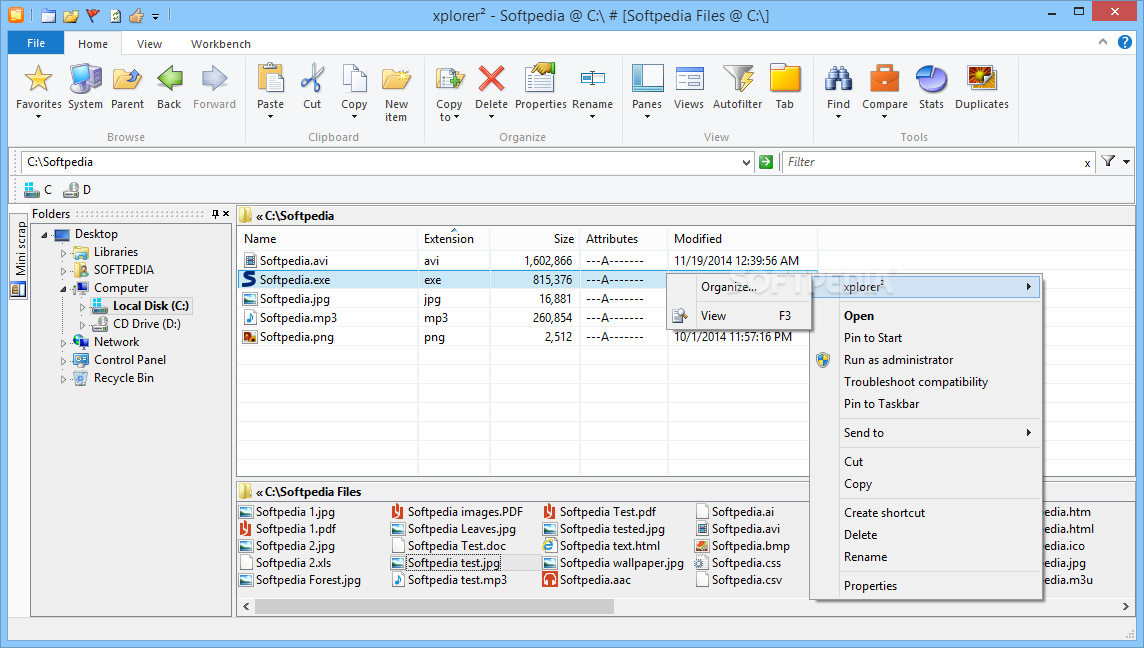Sort by the Modified column header

pyautogui.click(x=743, y=239)
